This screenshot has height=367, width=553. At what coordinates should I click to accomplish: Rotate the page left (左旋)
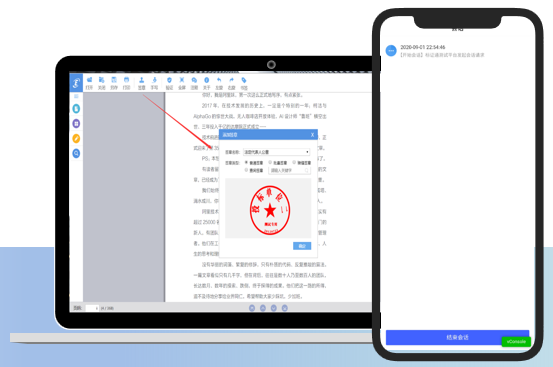click(x=219, y=83)
